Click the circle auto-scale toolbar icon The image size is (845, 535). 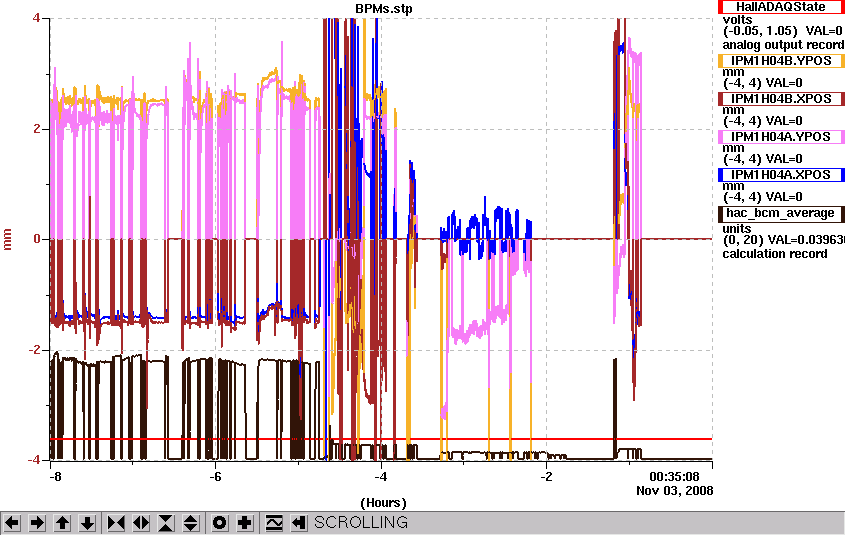(220, 523)
